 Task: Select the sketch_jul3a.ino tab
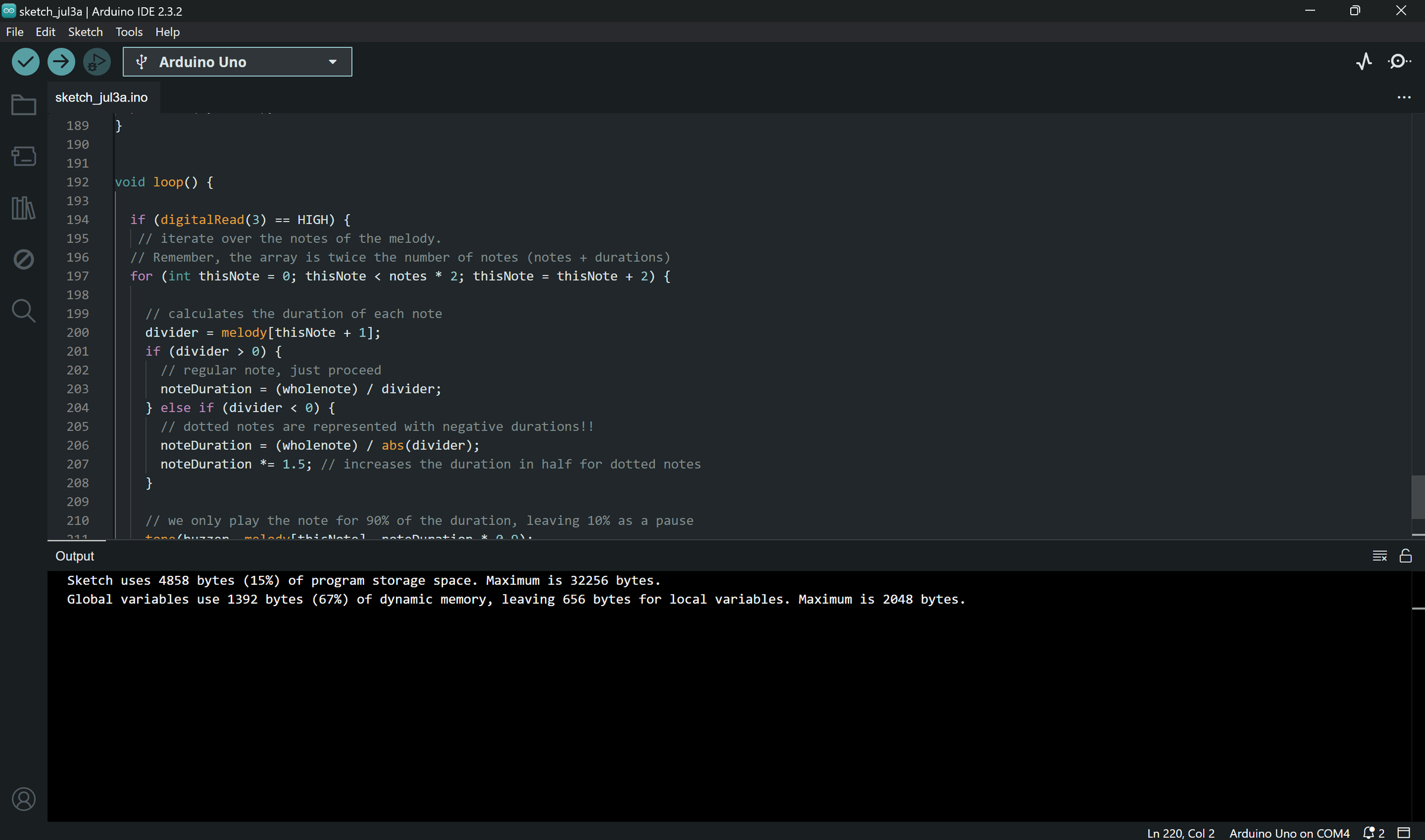pyautogui.click(x=102, y=97)
